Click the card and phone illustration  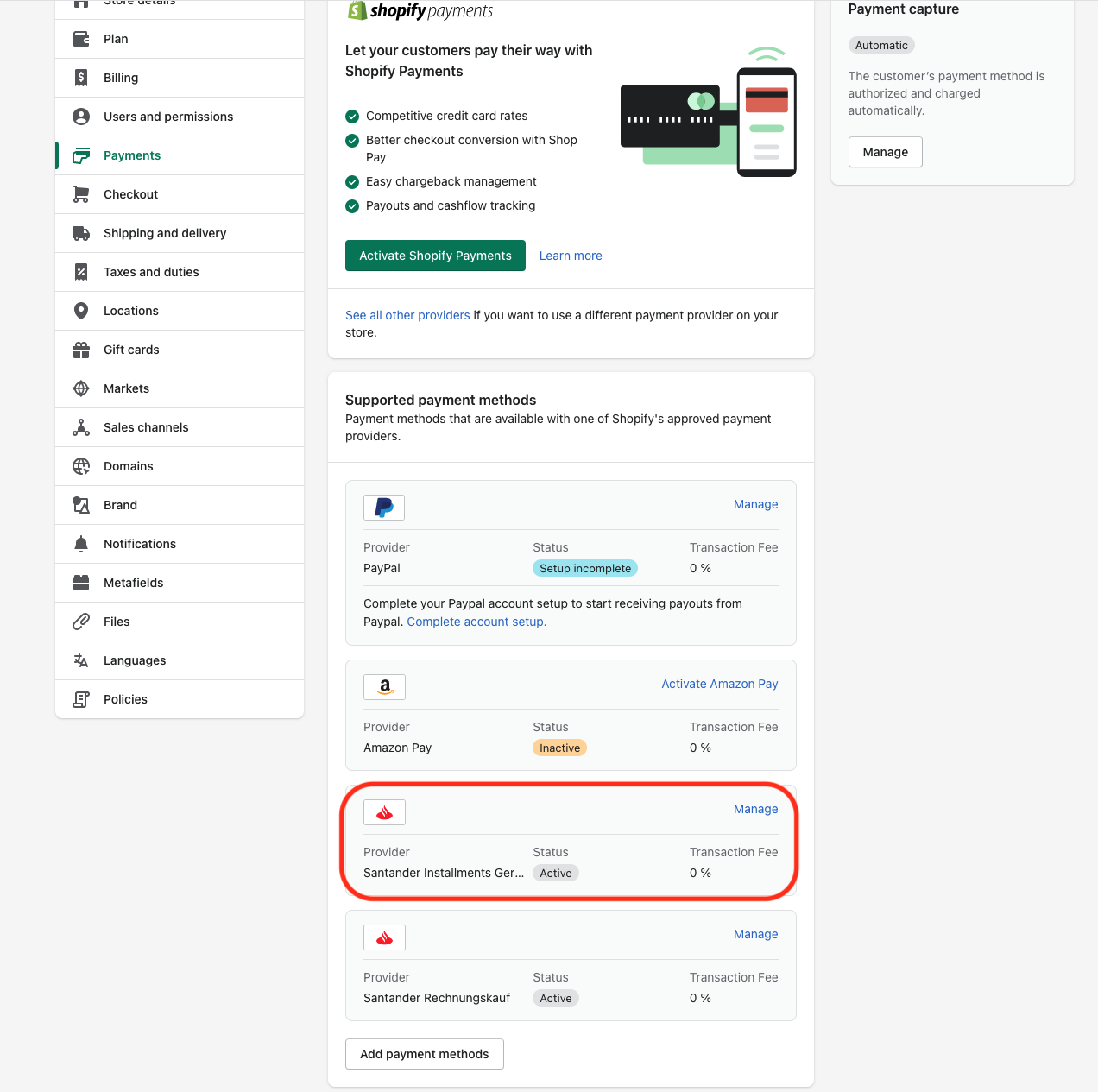(709, 112)
